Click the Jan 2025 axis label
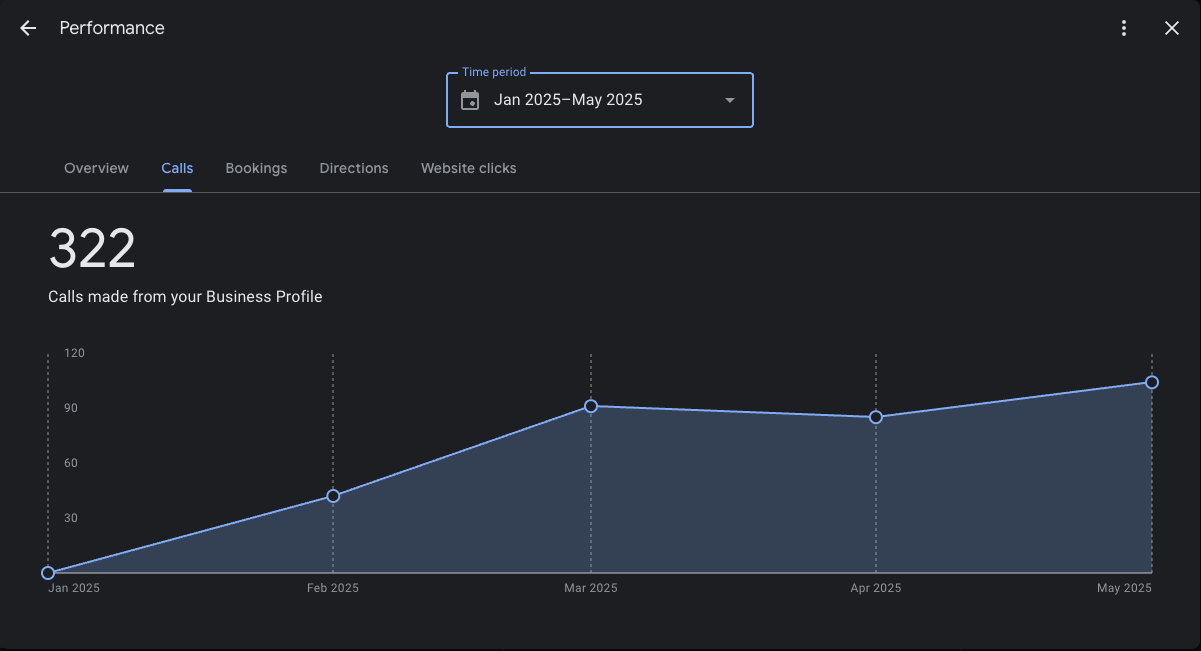 [74, 588]
